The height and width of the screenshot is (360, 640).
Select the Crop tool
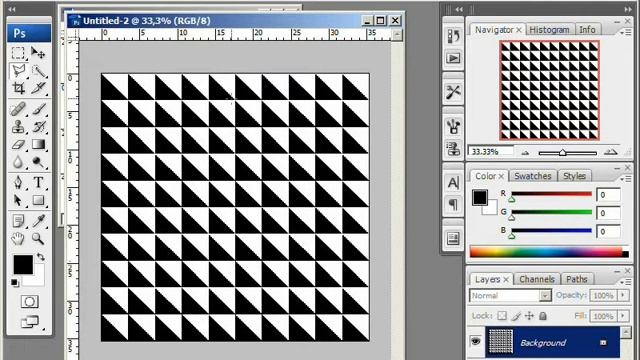(18, 88)
